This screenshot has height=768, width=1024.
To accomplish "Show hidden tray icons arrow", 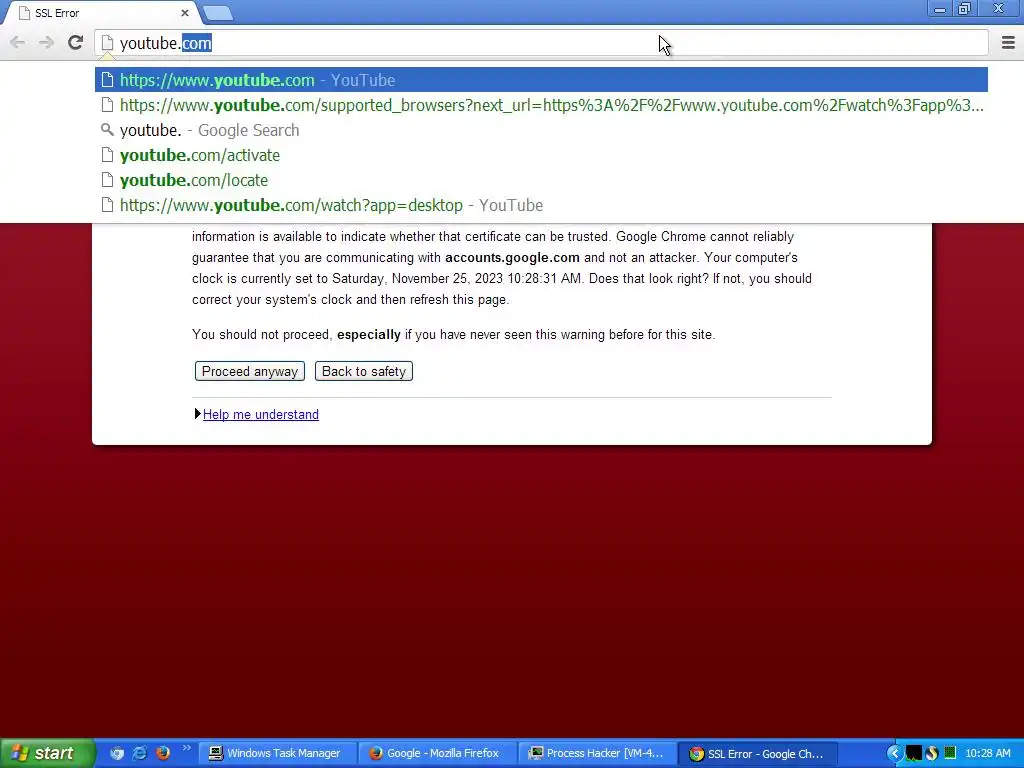I will pyautogui.click(x=894, y=753).
